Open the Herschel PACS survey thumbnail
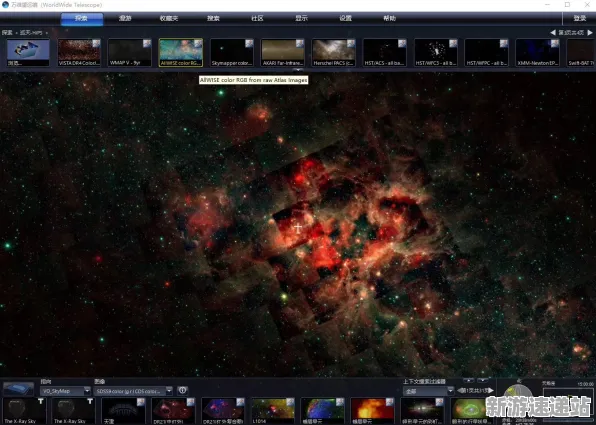 (x=334, y=53)
